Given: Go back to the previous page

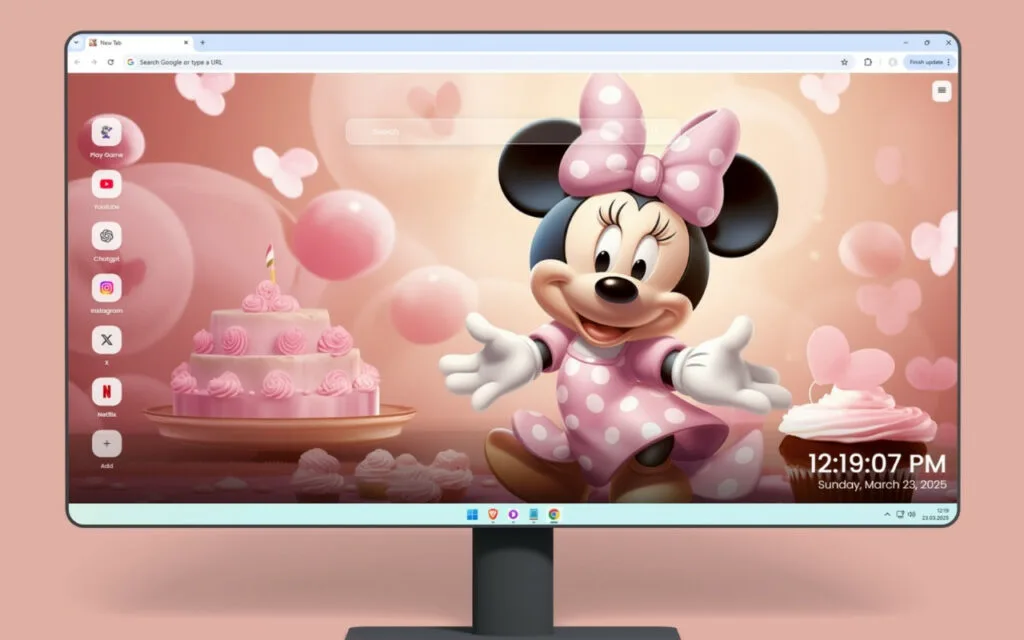Looking at the screenshot, I should (x=77, y=62).
